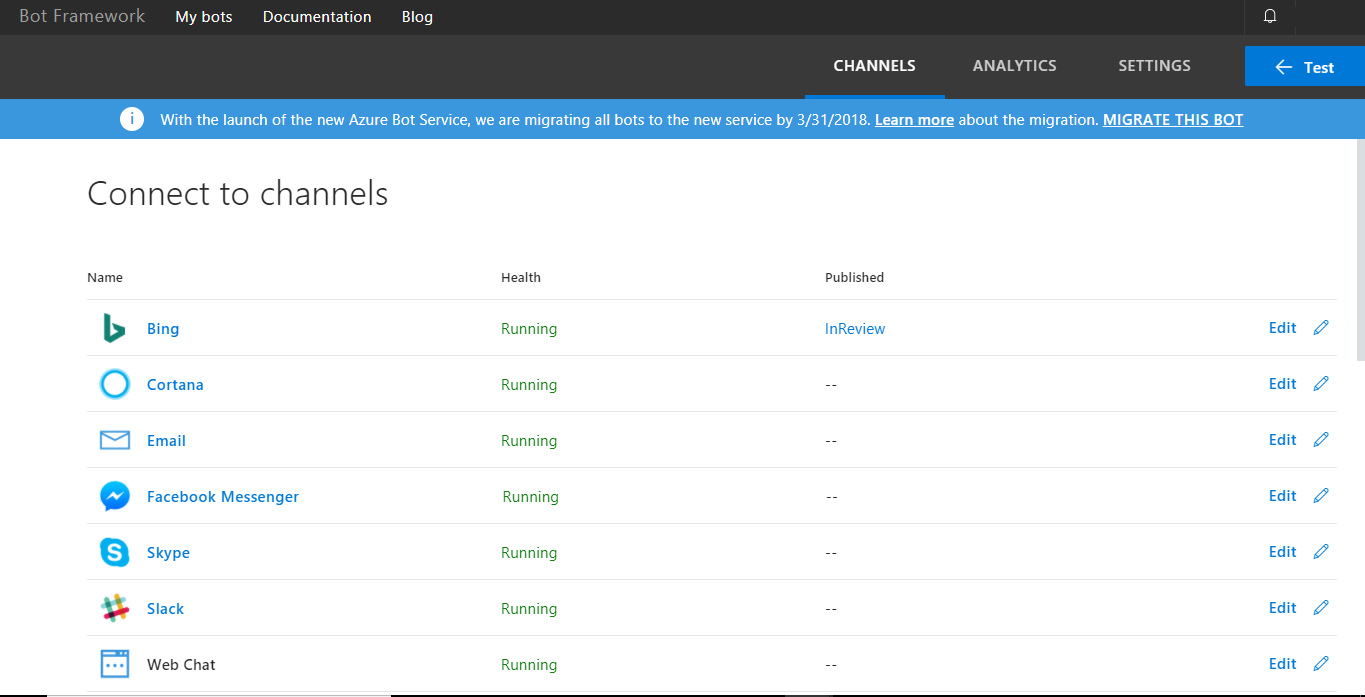
Task: Click the back arrow on the Test button
Action: 1283,67
